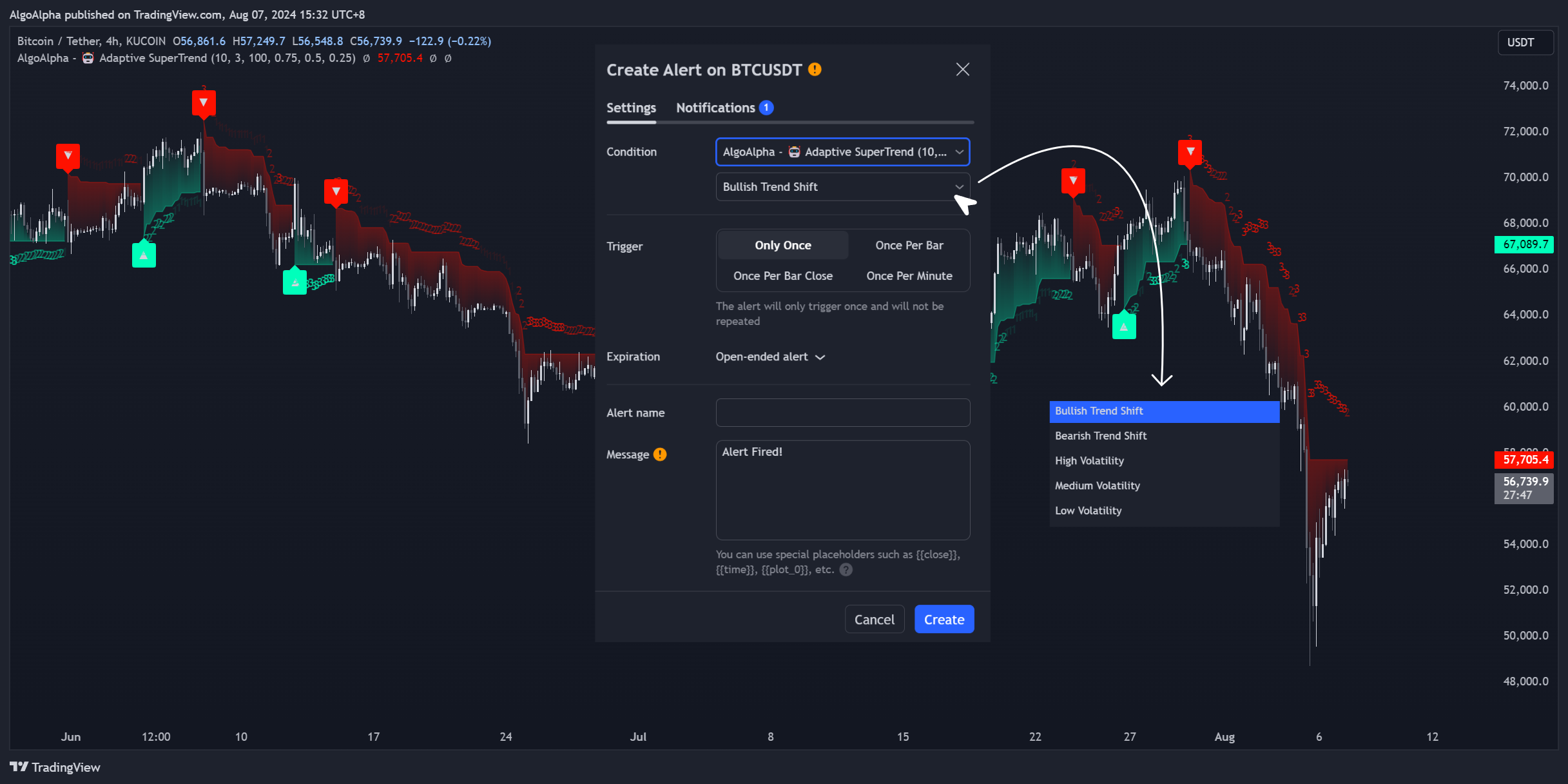Click the warning icon beside Create Alert title
This screenshot has width=1568, height=784.
click(x=815, y=70)
